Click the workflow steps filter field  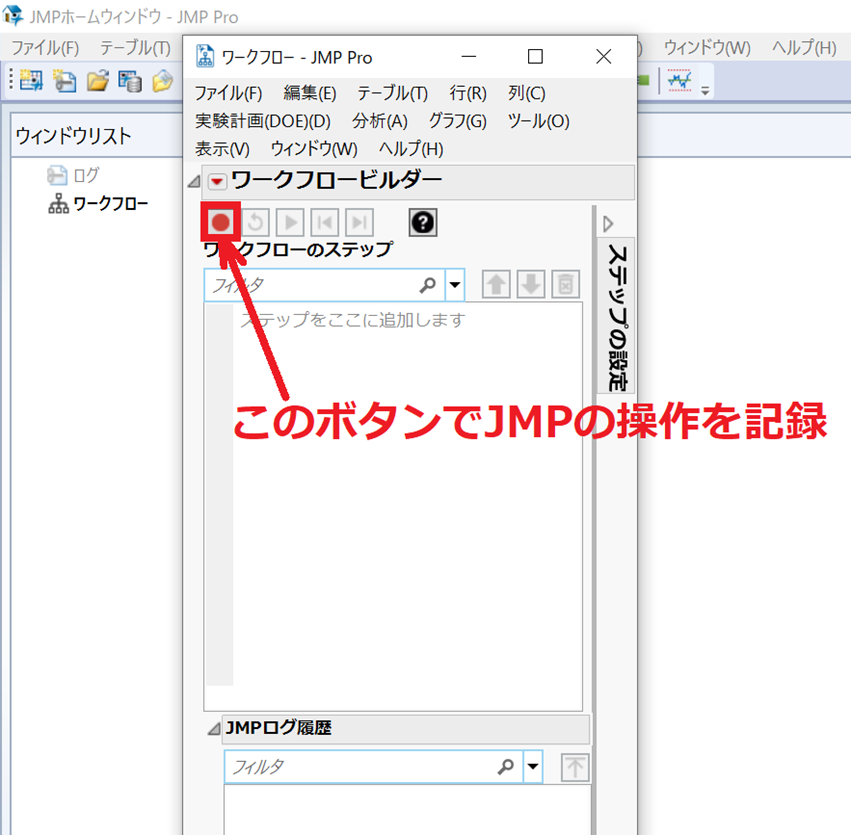point(325,284)
